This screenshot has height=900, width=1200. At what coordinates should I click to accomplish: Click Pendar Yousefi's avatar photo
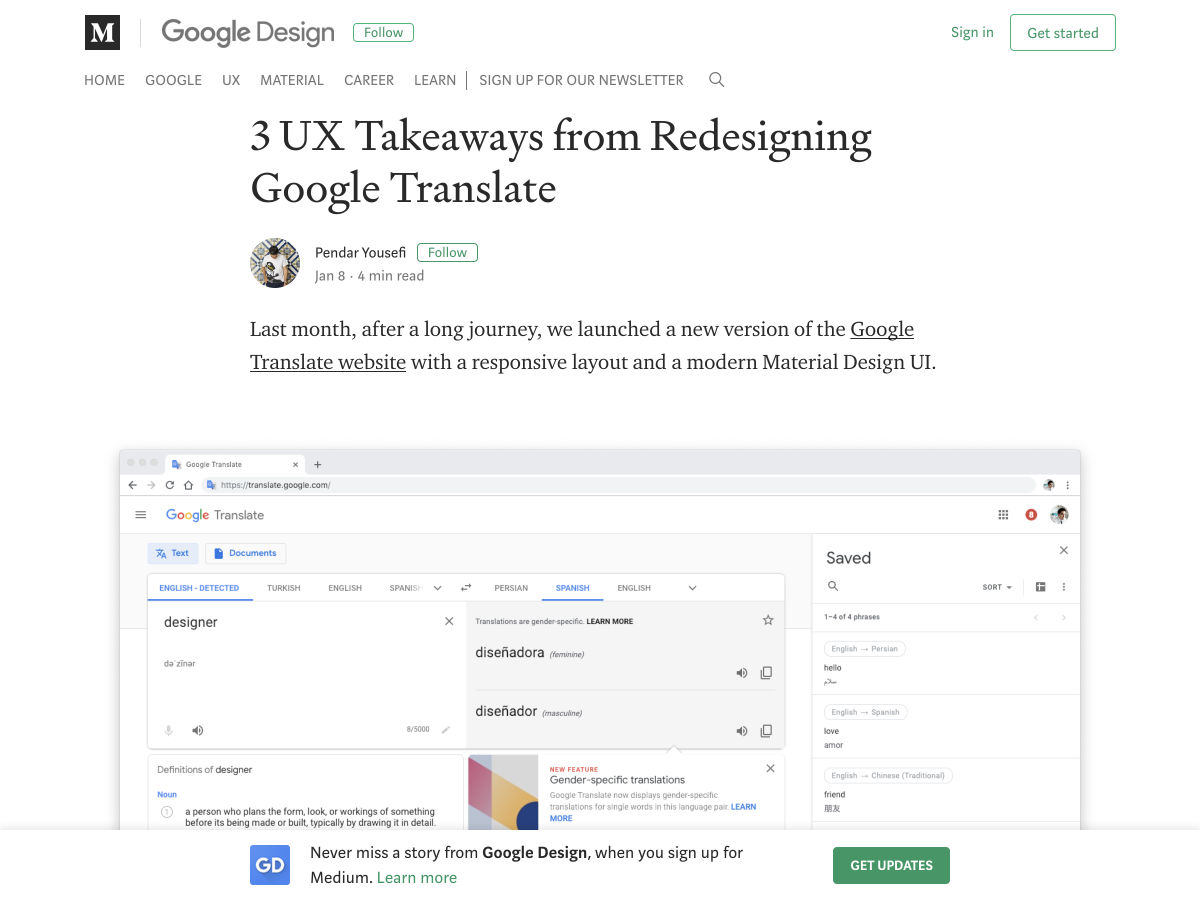click(x=275, y=263)
